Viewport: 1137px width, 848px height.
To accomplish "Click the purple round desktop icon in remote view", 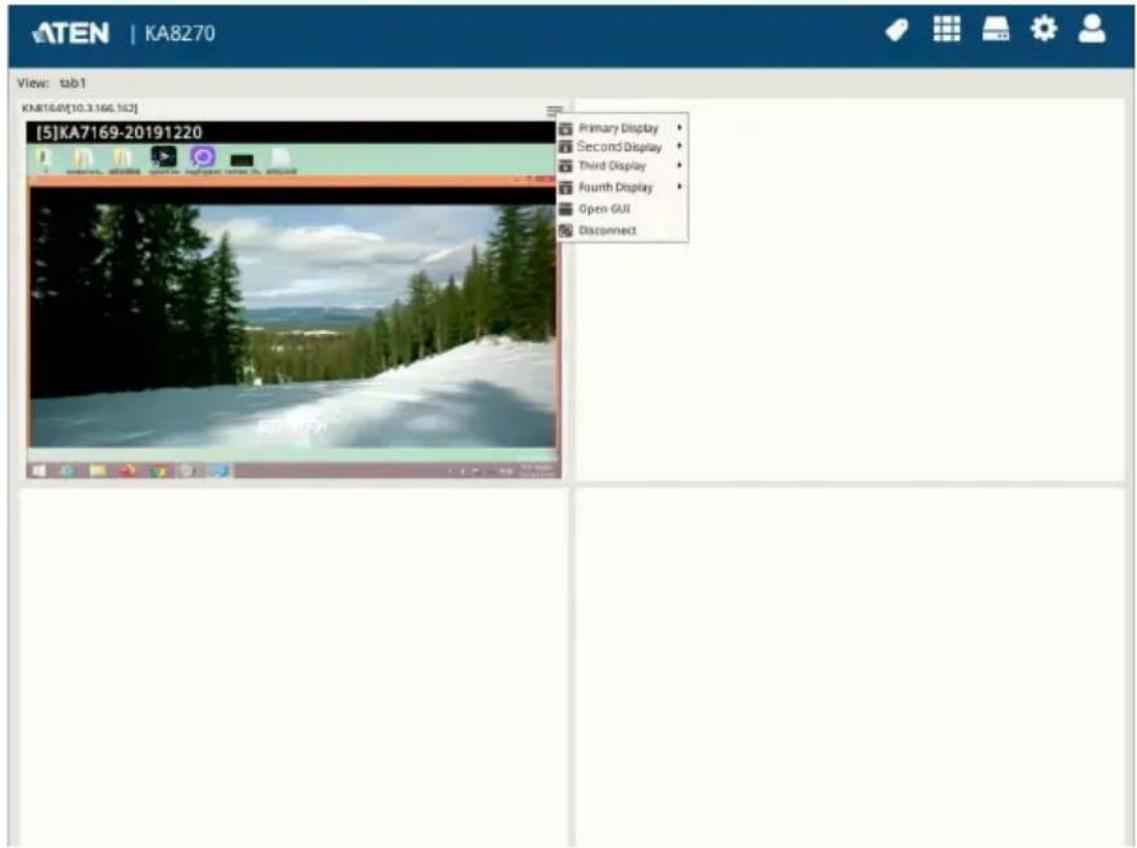I will pyautogui.click(x=203, y=157).
